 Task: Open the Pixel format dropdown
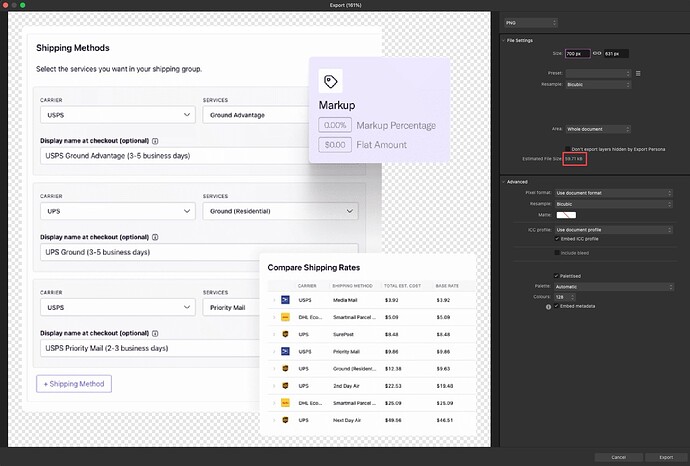(x=613, y=193)
